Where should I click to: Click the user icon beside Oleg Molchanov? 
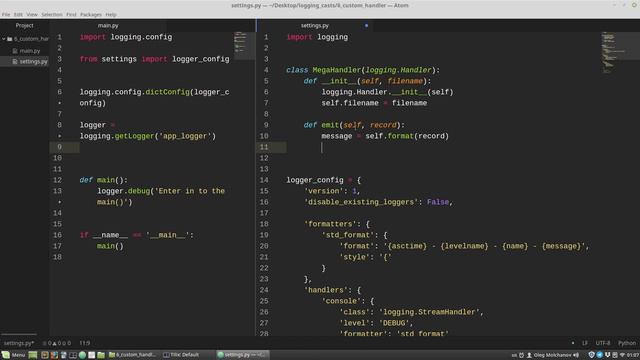coord(529,355)
